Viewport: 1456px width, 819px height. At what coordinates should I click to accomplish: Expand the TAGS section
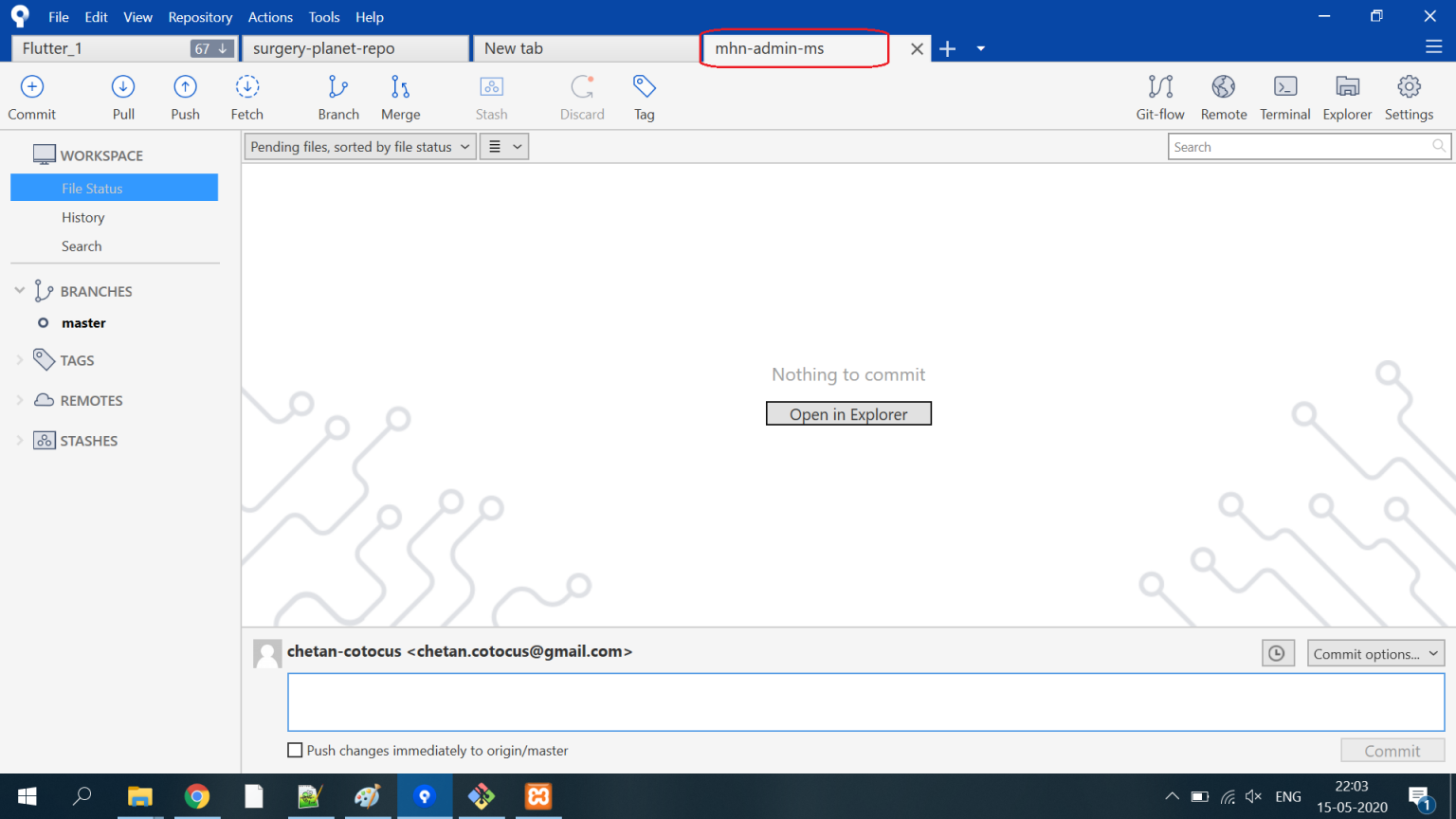[20, 360]
